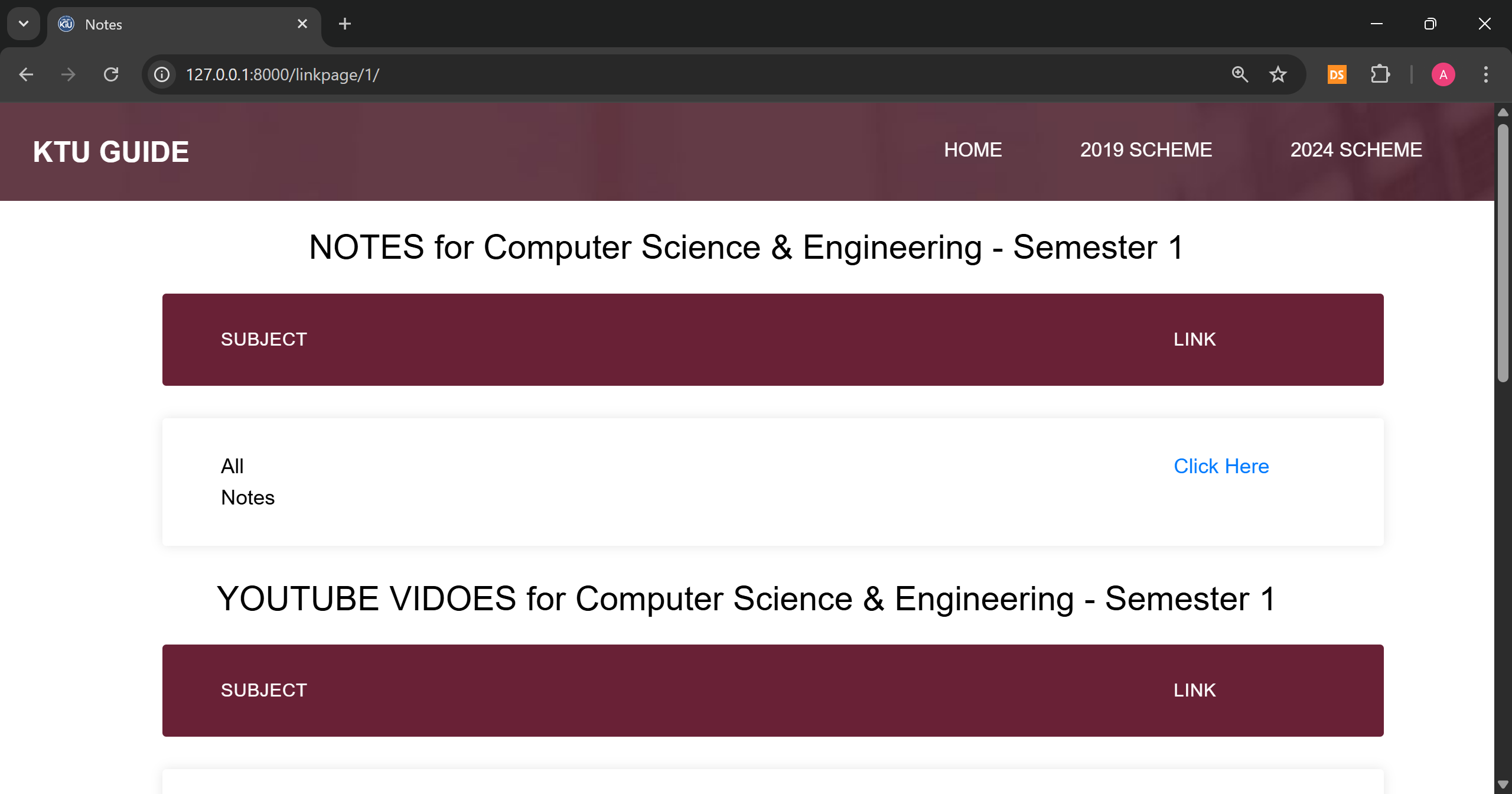Open the zoom magnifier icon in address bar
The width and height of the screenshot is (1512, 794).
pos(1240,74)
